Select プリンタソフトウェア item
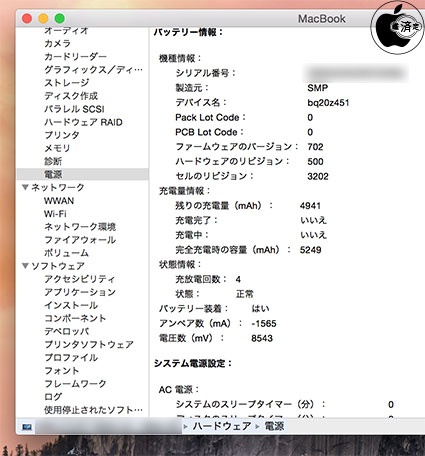 (x=89, y=344)
